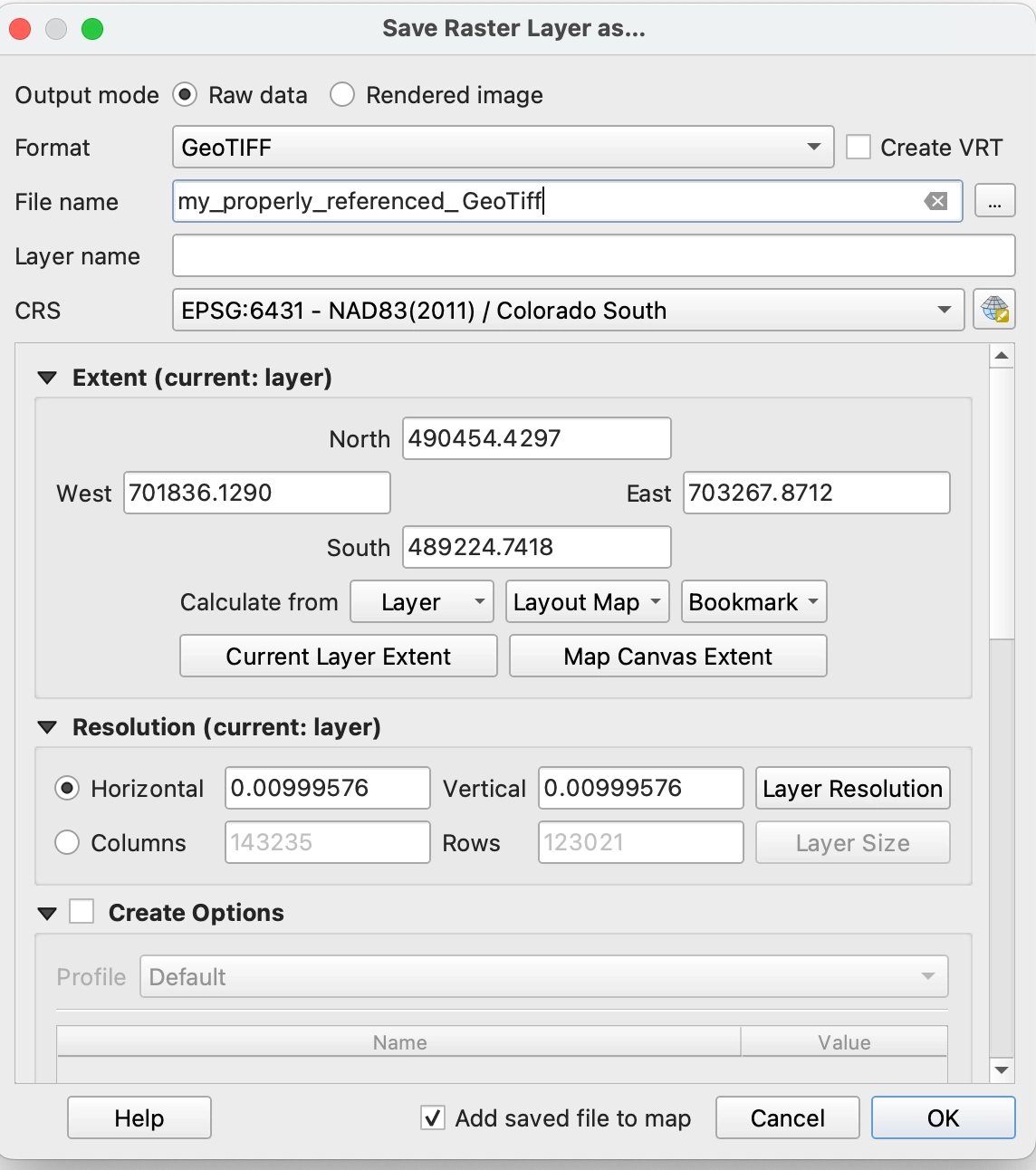Image resolution: width=1036 pixels, height=1170 pixels.
Task: Click the Map Canvas Extent button
Action: point(668,656)
